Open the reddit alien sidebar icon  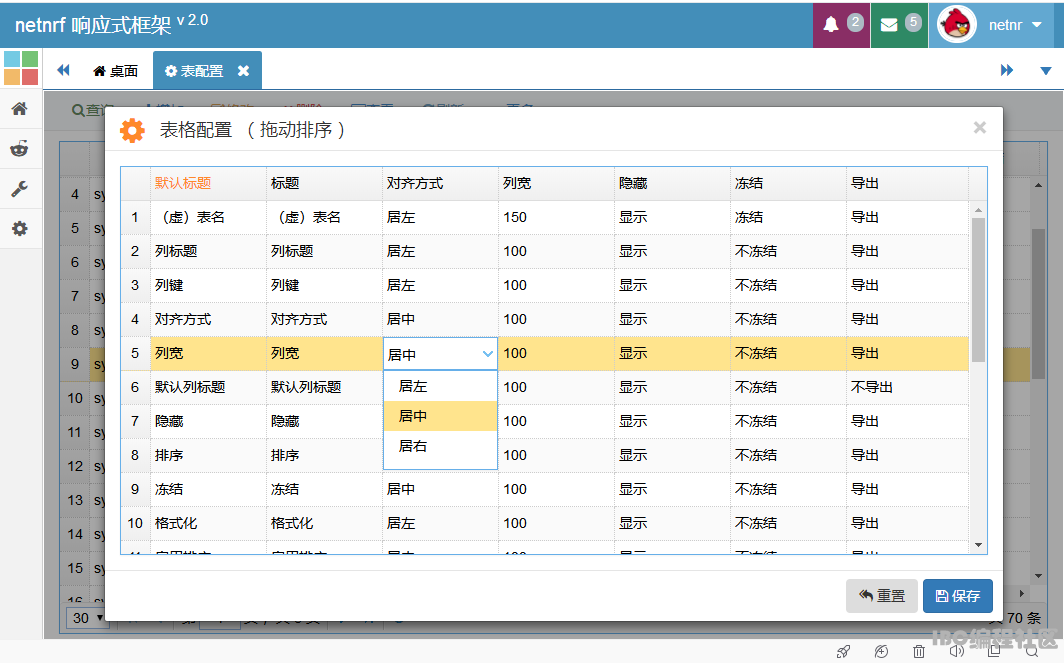20,149
